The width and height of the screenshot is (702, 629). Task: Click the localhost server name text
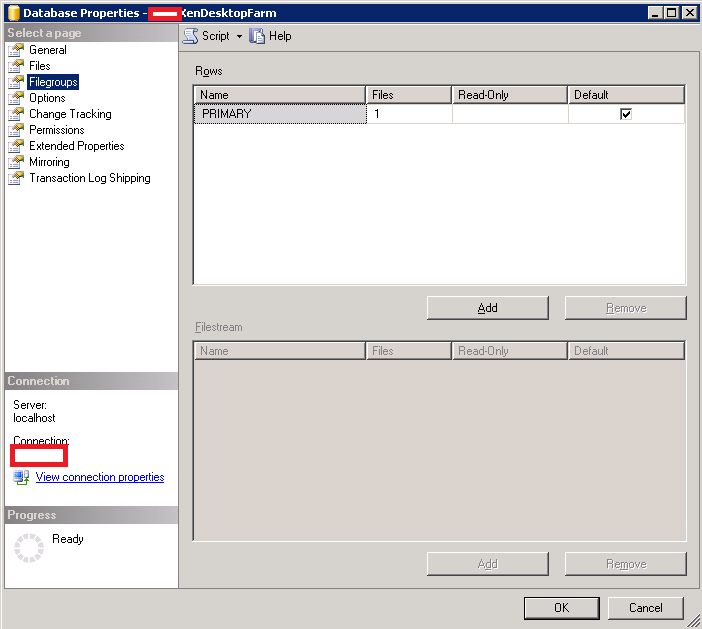[x=34, y=418]
